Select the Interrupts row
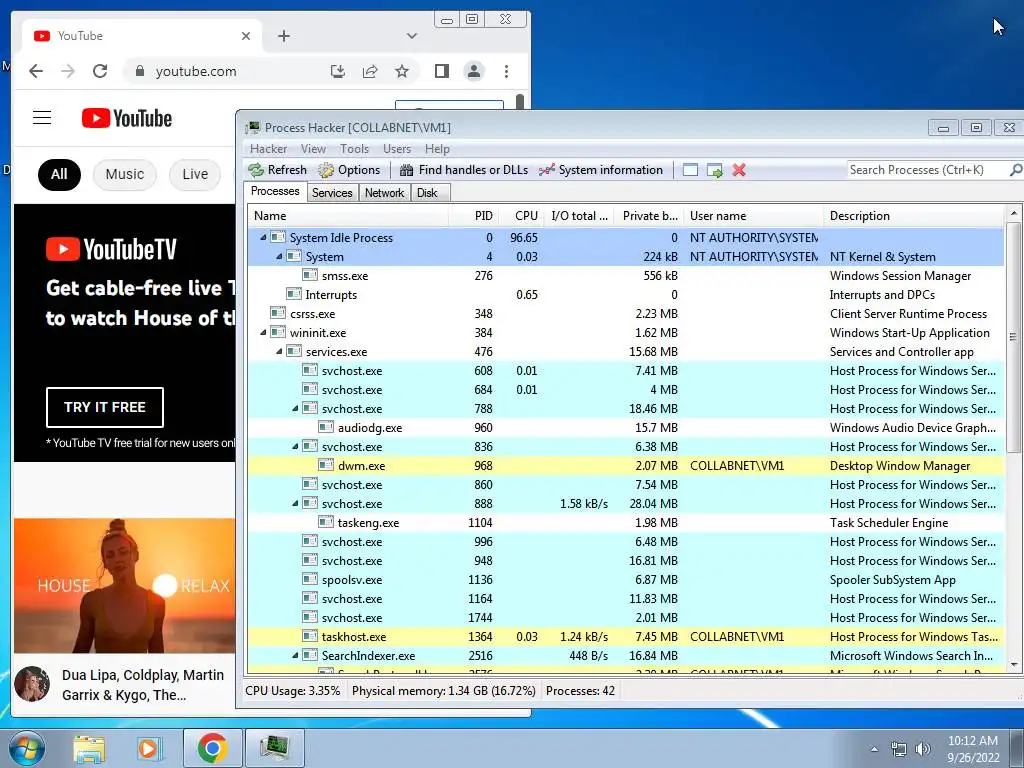The image size is (1024, 768). click(x=626, y=295)
